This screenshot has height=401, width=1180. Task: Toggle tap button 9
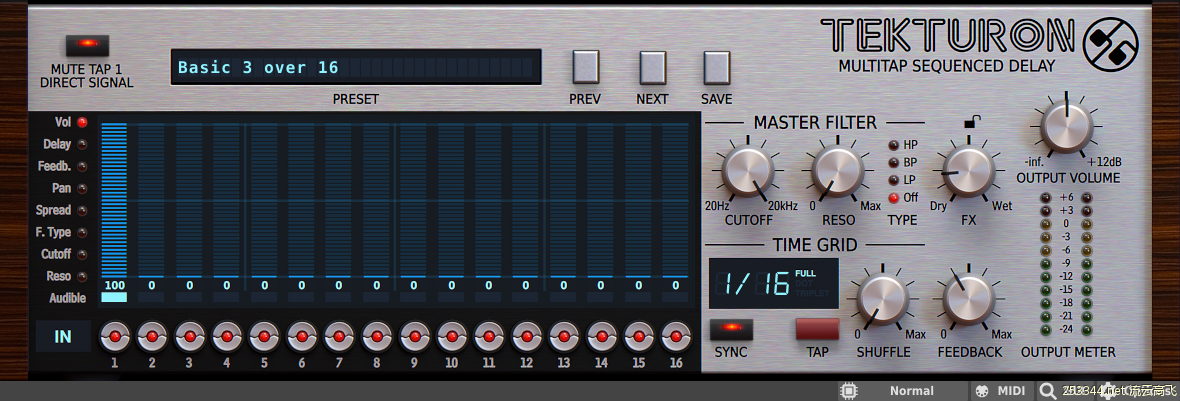(414, 337)
